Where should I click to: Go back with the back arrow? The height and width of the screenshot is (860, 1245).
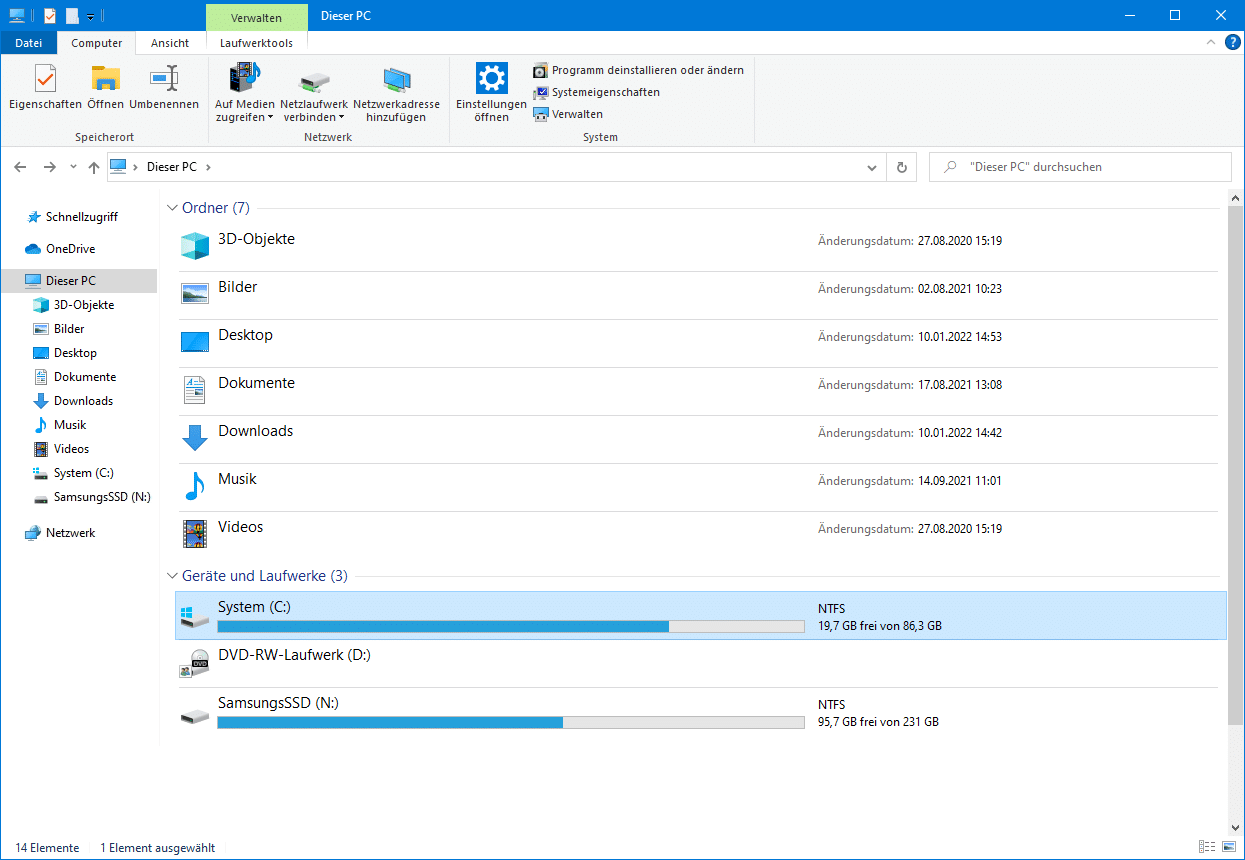coord(20,167)
